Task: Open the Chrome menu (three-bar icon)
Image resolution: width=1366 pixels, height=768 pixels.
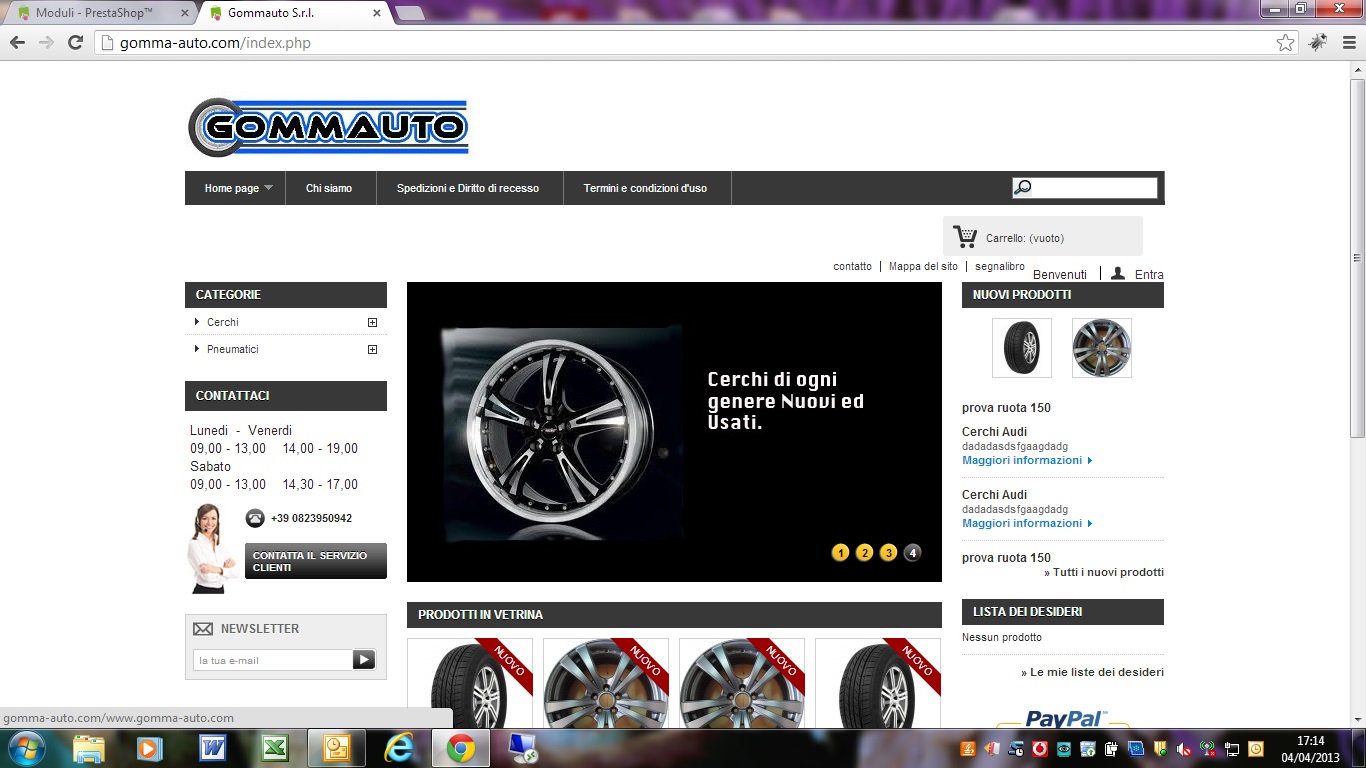Action: pyautogui.click(x=1348, y=43)
